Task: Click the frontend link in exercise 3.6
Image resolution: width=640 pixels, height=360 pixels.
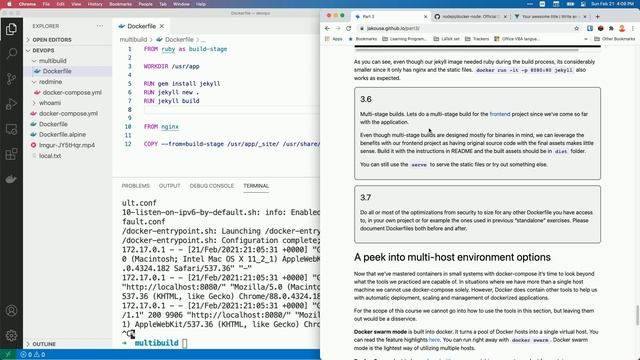Action: 500,114
